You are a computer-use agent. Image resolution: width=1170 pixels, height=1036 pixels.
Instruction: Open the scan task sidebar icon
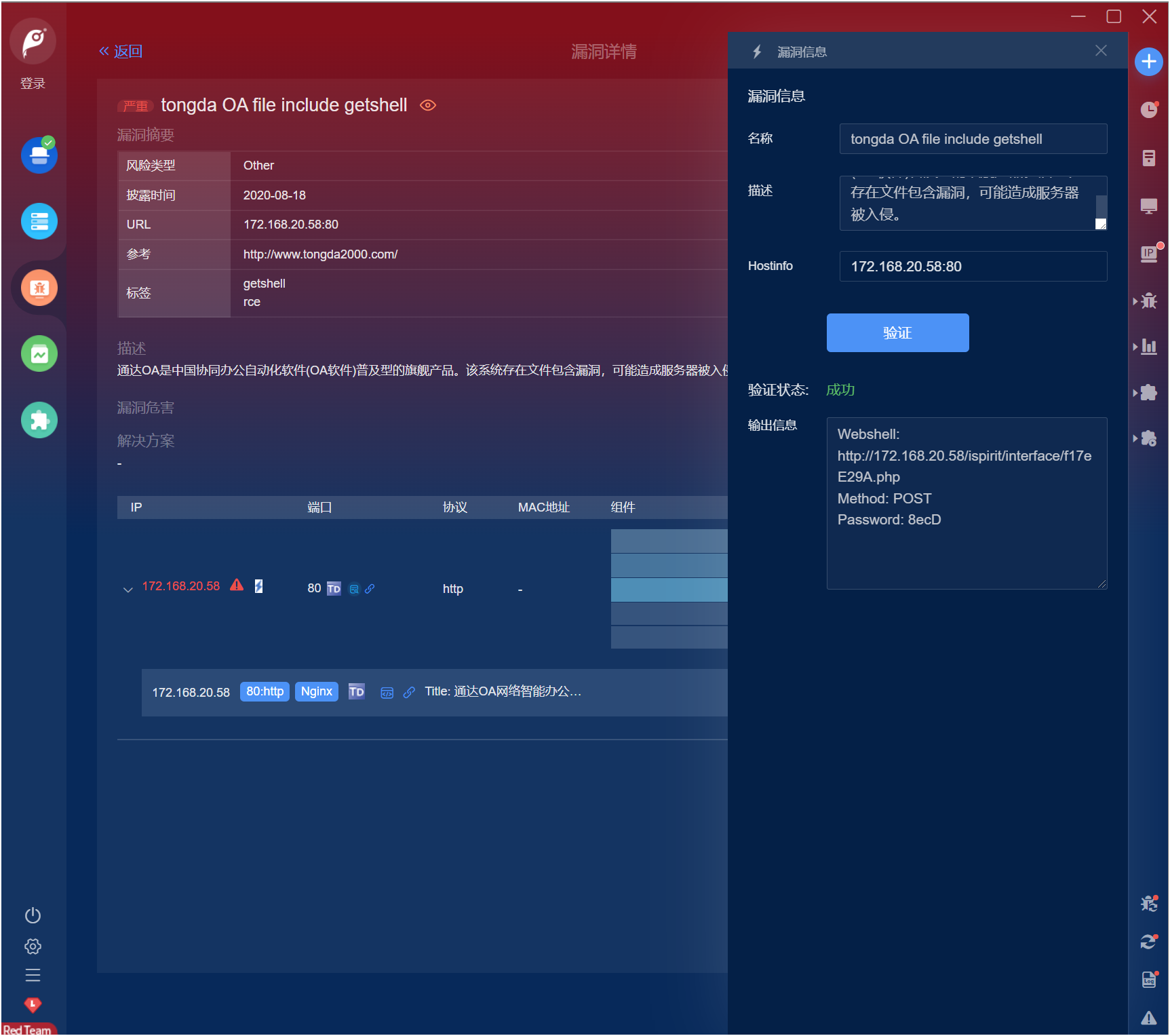[39, 155]
